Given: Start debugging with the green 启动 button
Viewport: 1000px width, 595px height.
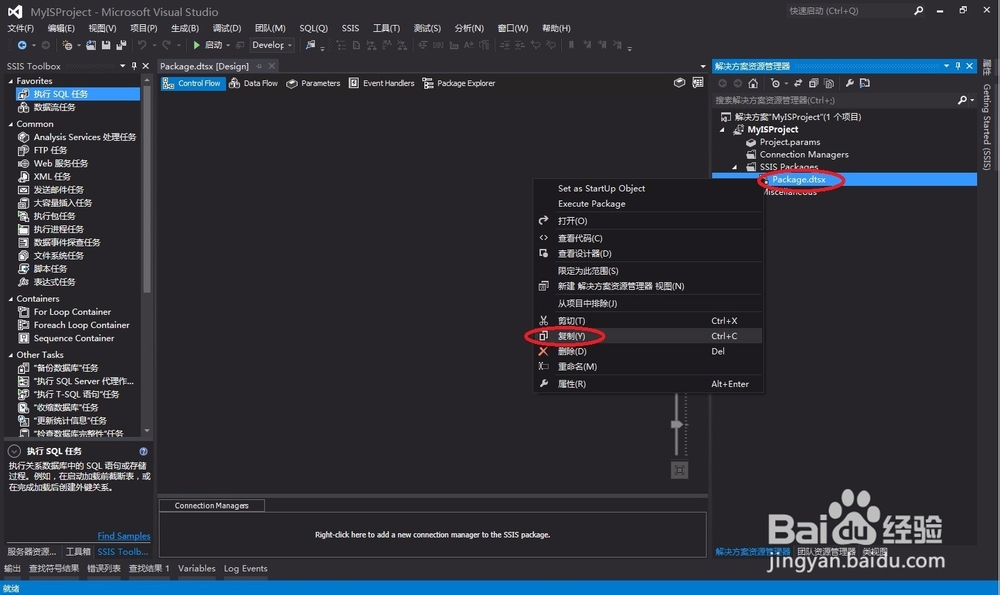Looking at the screenshot, I should tap(207, 45).
